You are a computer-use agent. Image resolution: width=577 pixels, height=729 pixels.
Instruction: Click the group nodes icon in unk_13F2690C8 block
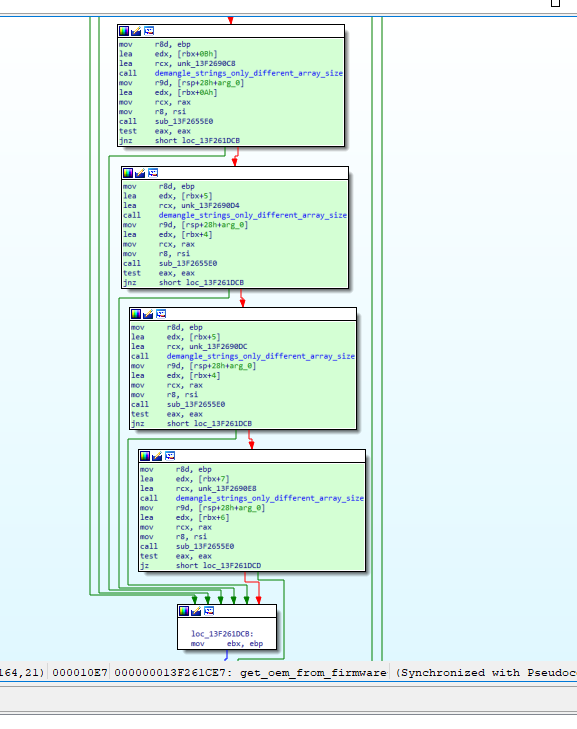[x=149, y=31]
